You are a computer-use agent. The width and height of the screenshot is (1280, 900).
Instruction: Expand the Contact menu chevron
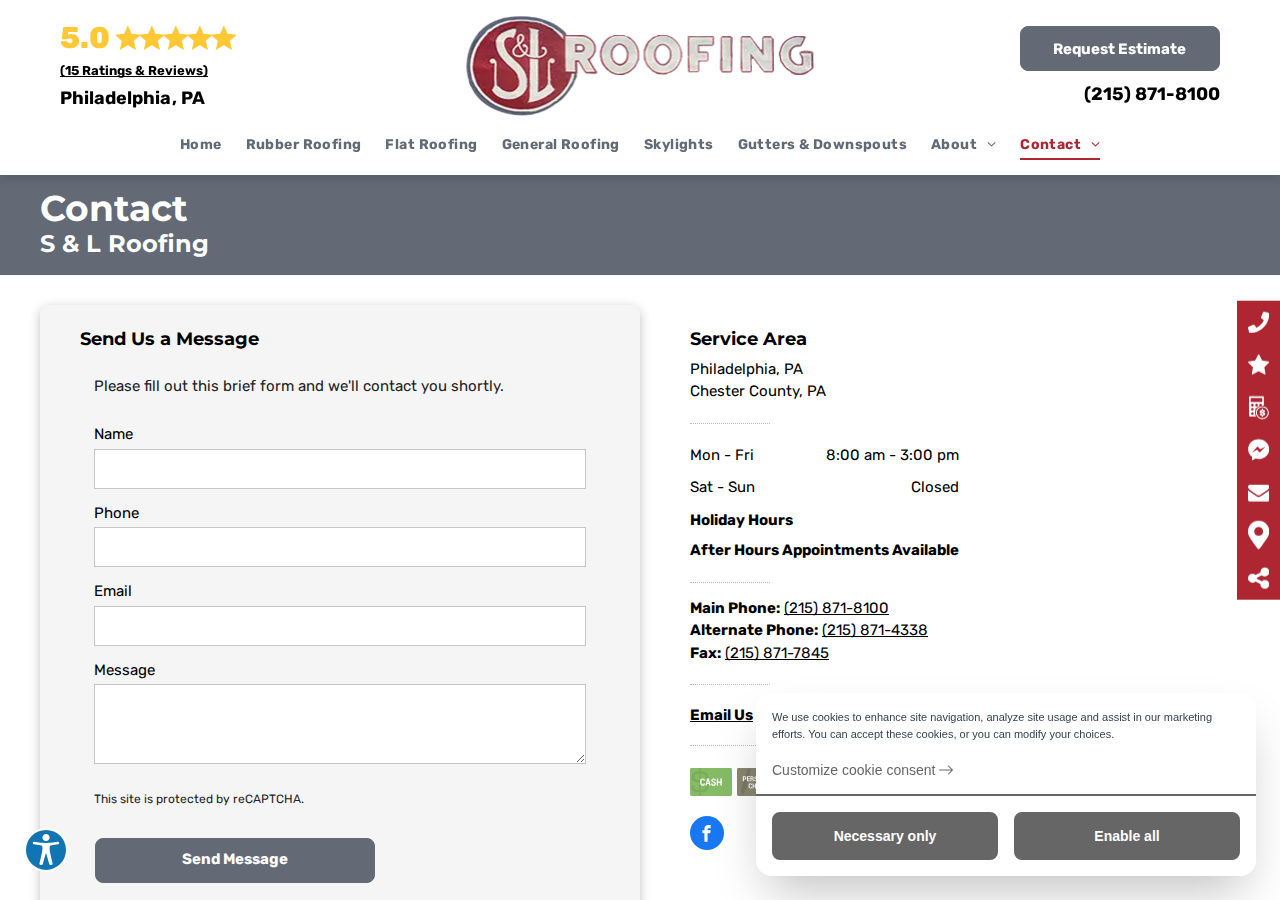[x=1095, y=145]
